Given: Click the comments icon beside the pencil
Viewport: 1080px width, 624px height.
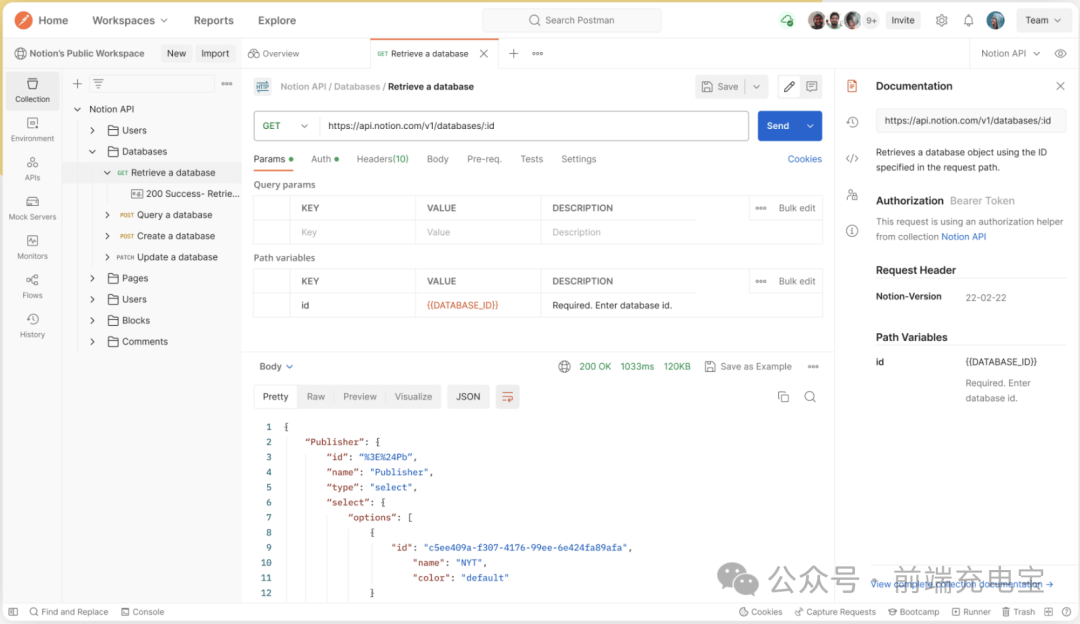Looking at the screenshot, I should [x=812, y=87].
